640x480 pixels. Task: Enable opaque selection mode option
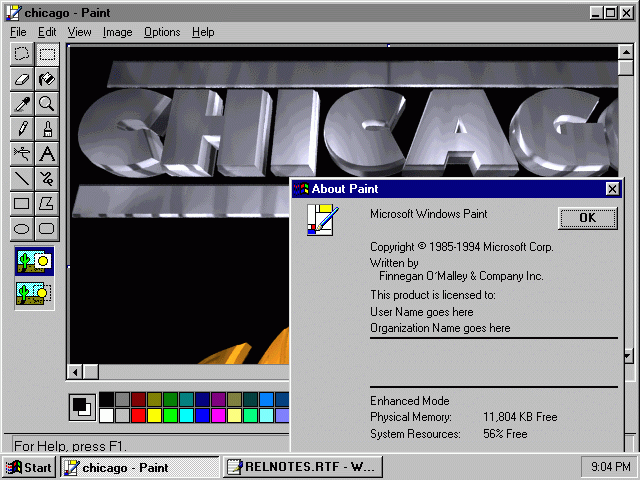tap(34, 261)
